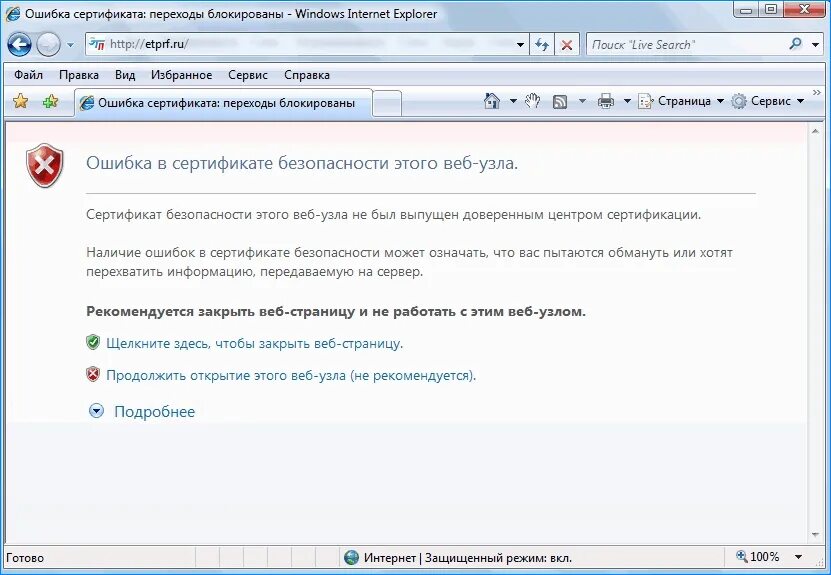The width and height of the screenshot is (831, 575).
Task: Open the Правка menu
Action: 78,75
